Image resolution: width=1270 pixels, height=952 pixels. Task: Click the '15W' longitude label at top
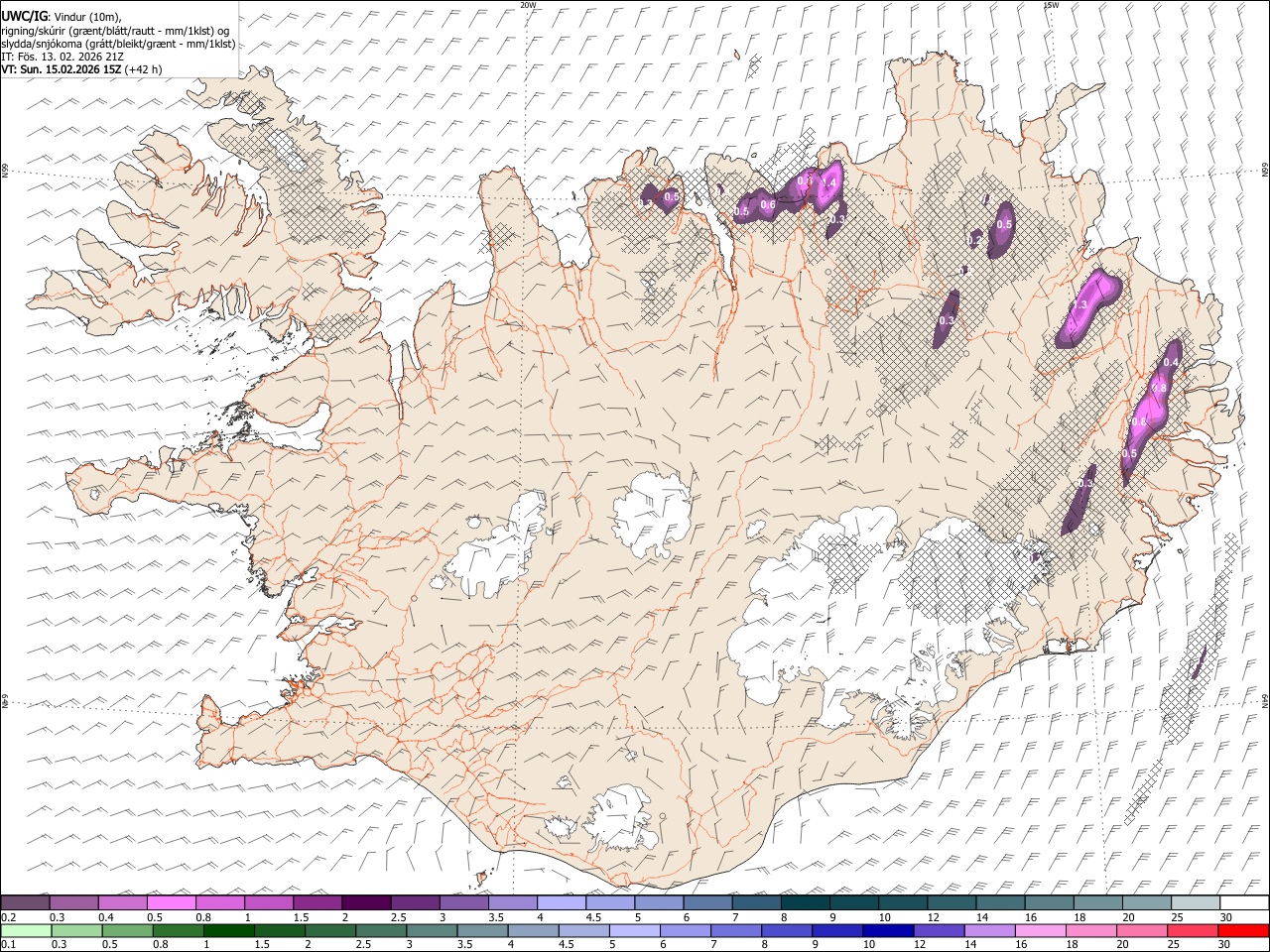click(x=1051, y=5)
